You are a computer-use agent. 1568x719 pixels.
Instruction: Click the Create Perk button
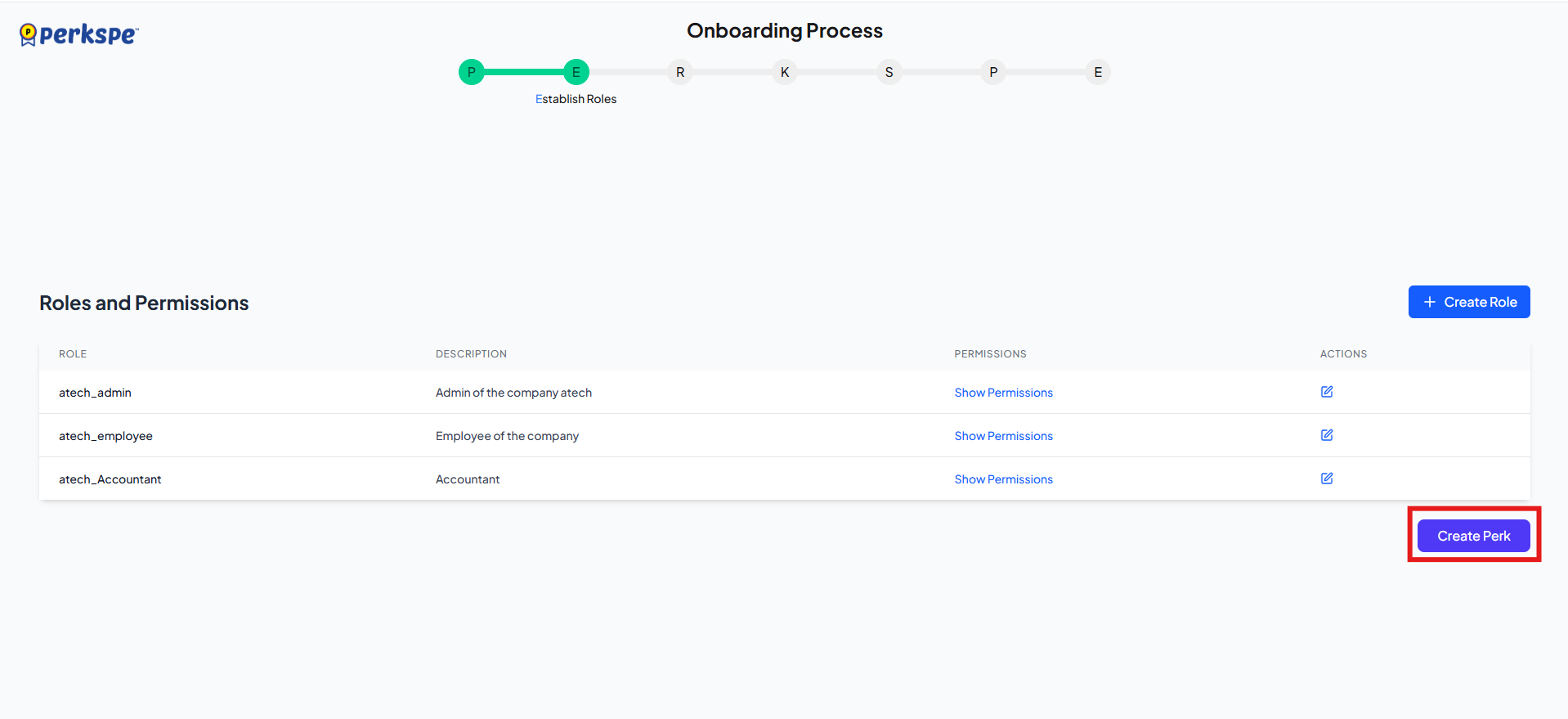1473,536
